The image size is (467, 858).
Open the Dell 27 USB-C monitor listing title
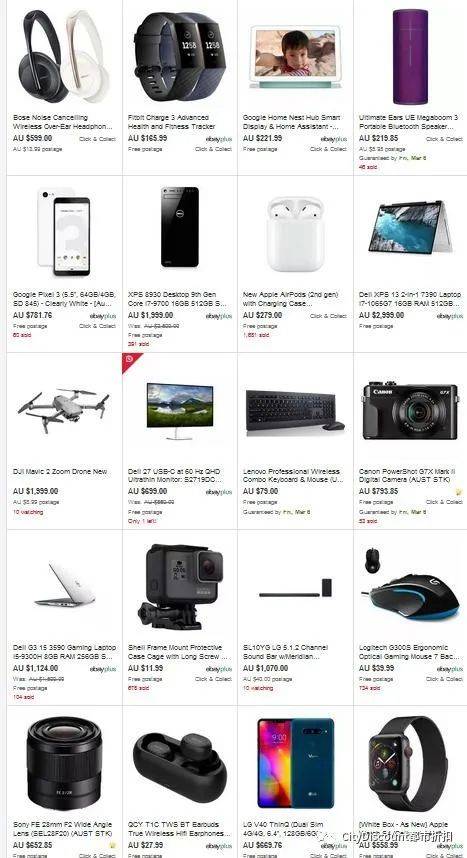(x=176, y=476)
